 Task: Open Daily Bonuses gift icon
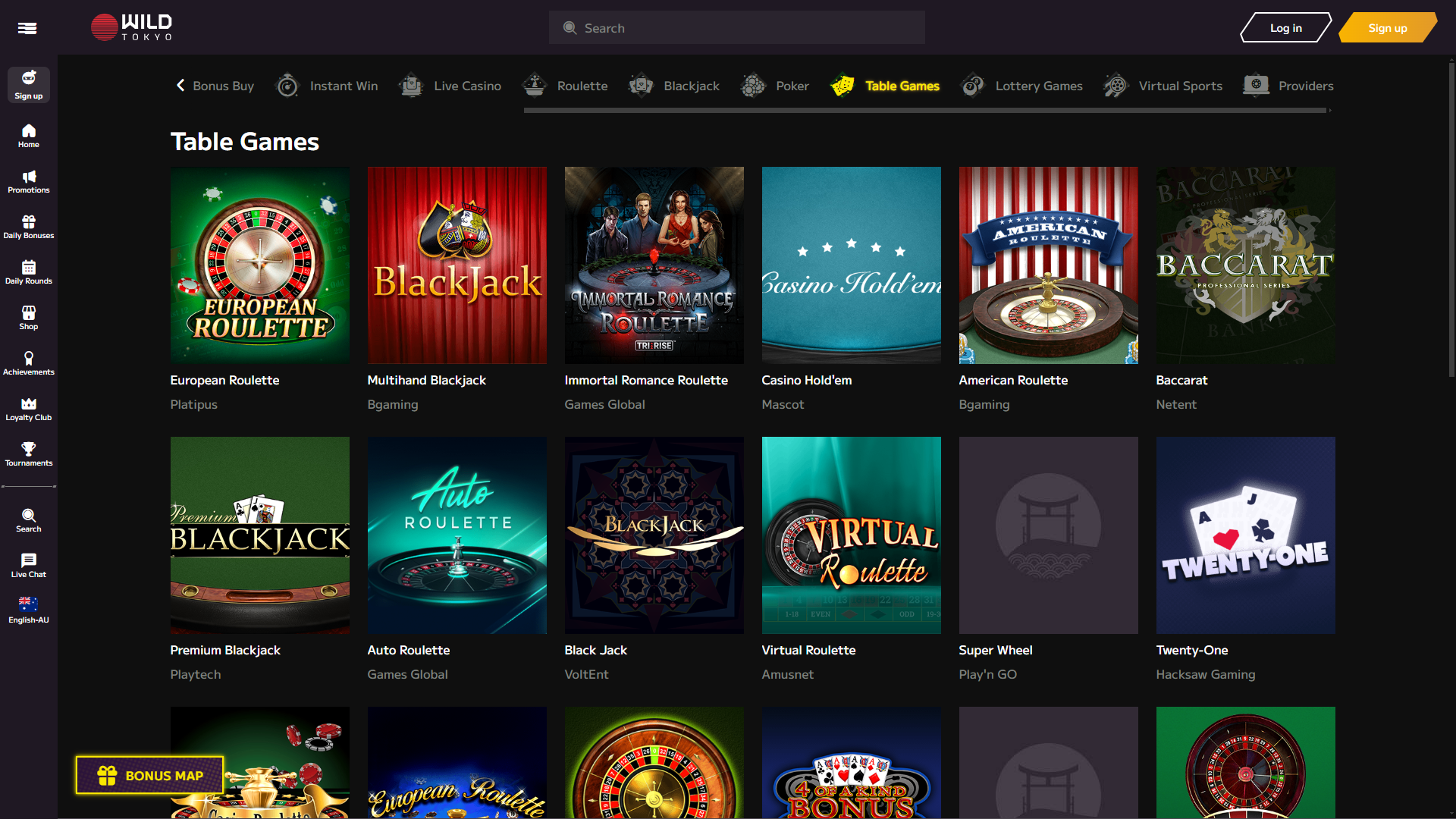click(29, 222)
